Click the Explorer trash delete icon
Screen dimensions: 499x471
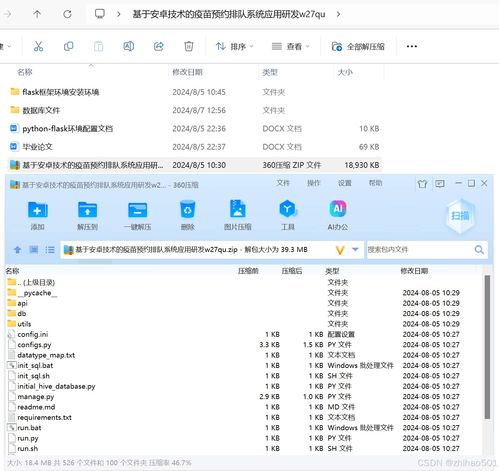click(x=189, y=46)
